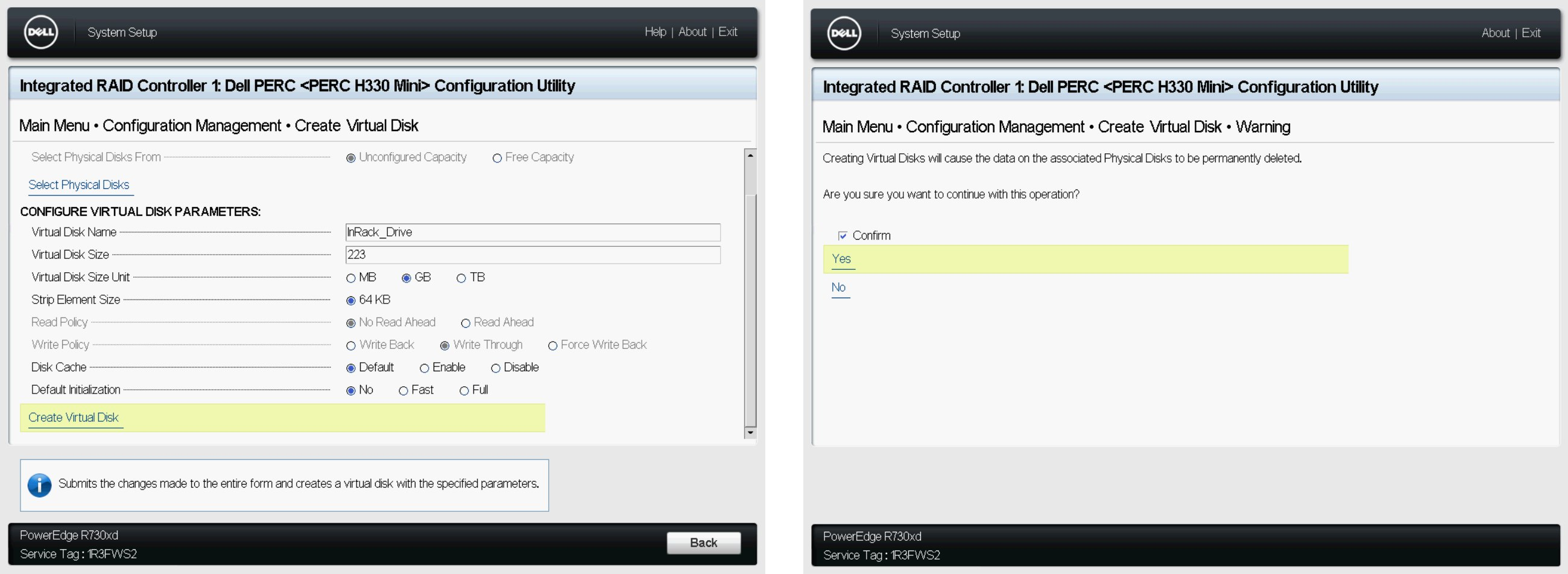Set Disk Cache to Enable
The image size is (1568, 574).
pyautogui.click(x=424, y=368)
